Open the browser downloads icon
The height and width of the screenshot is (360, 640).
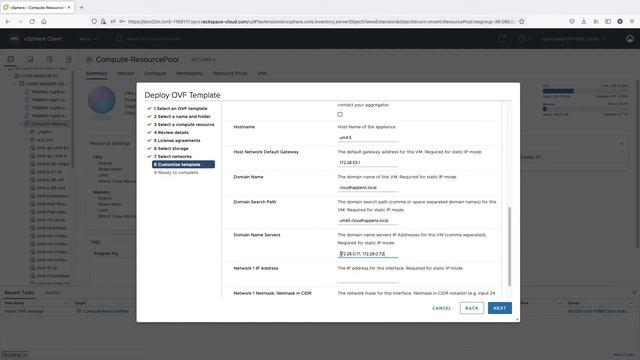coord(584,21)
